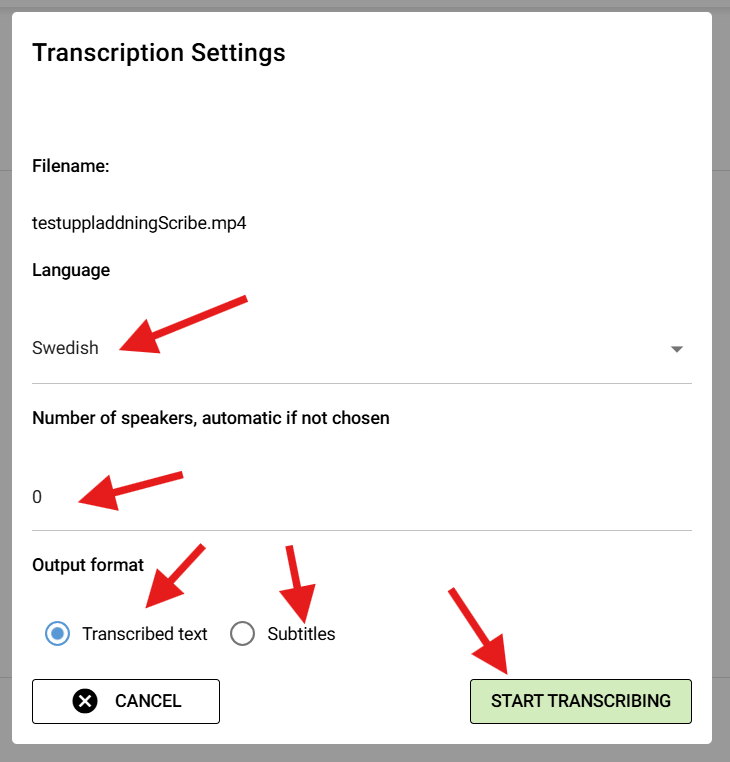Click the filename testuppladdningScribe.mp4 text
Image resolution: width=730 pixels, height=762 pixels.
(x=139, y=223)
